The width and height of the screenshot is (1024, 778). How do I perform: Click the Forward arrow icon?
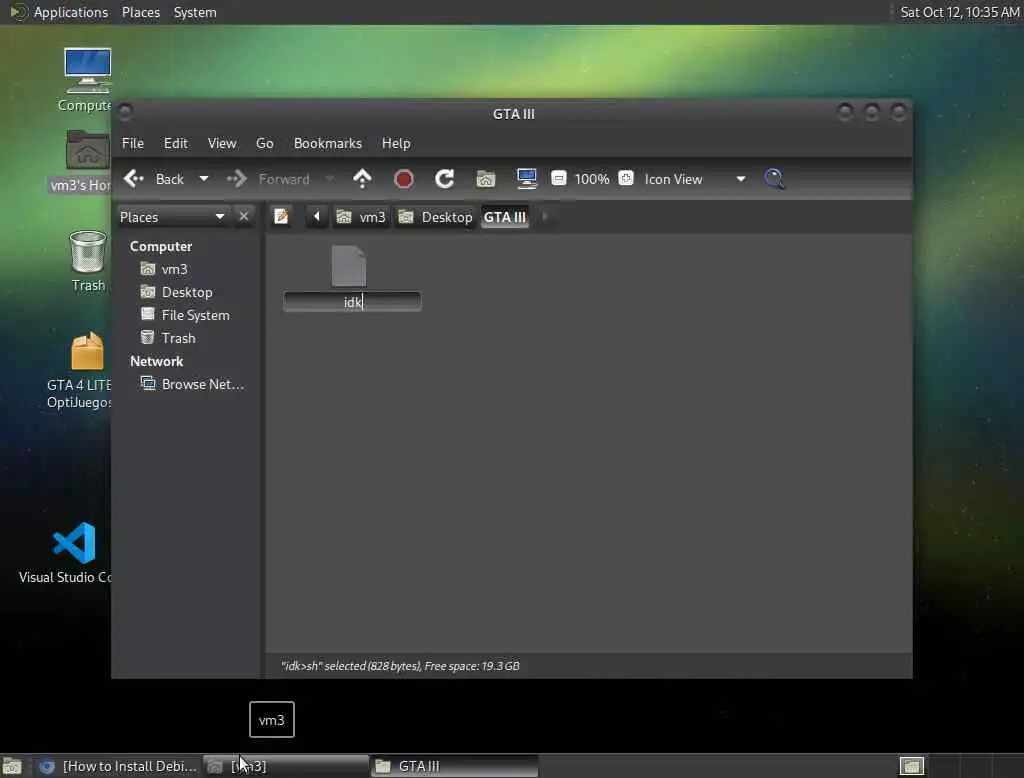(236, 178)
